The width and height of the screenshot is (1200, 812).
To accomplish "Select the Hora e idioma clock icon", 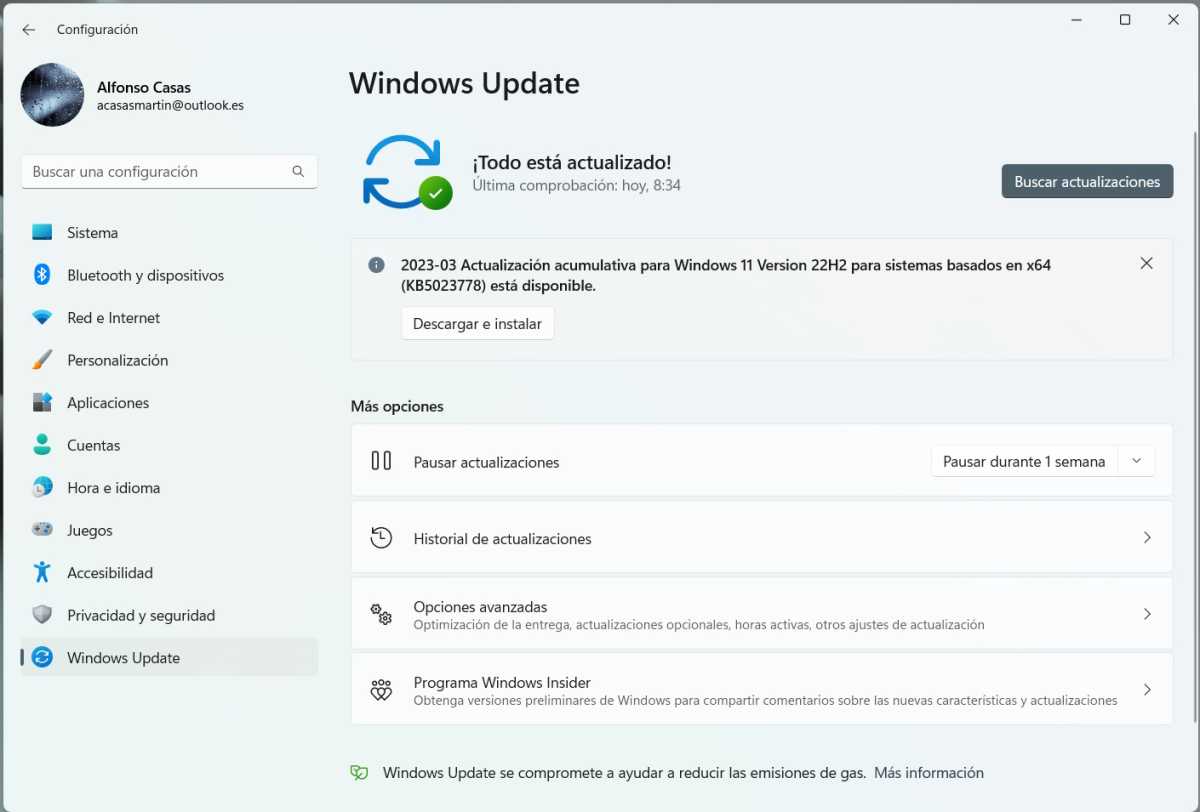I will tap(42, 488).
